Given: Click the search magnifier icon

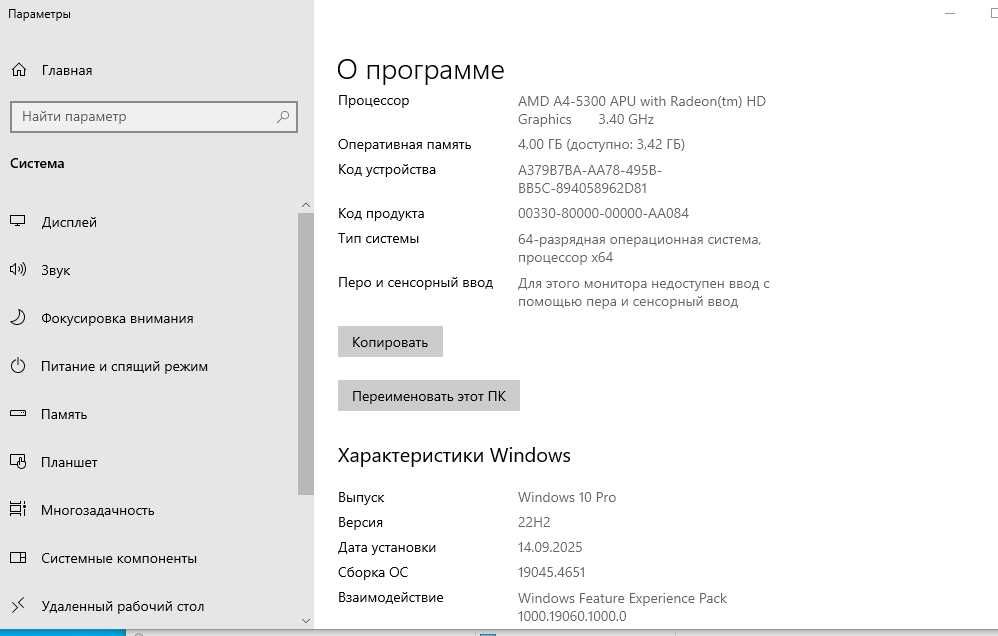Looking at the screenshot, I should tap(283, 117).
